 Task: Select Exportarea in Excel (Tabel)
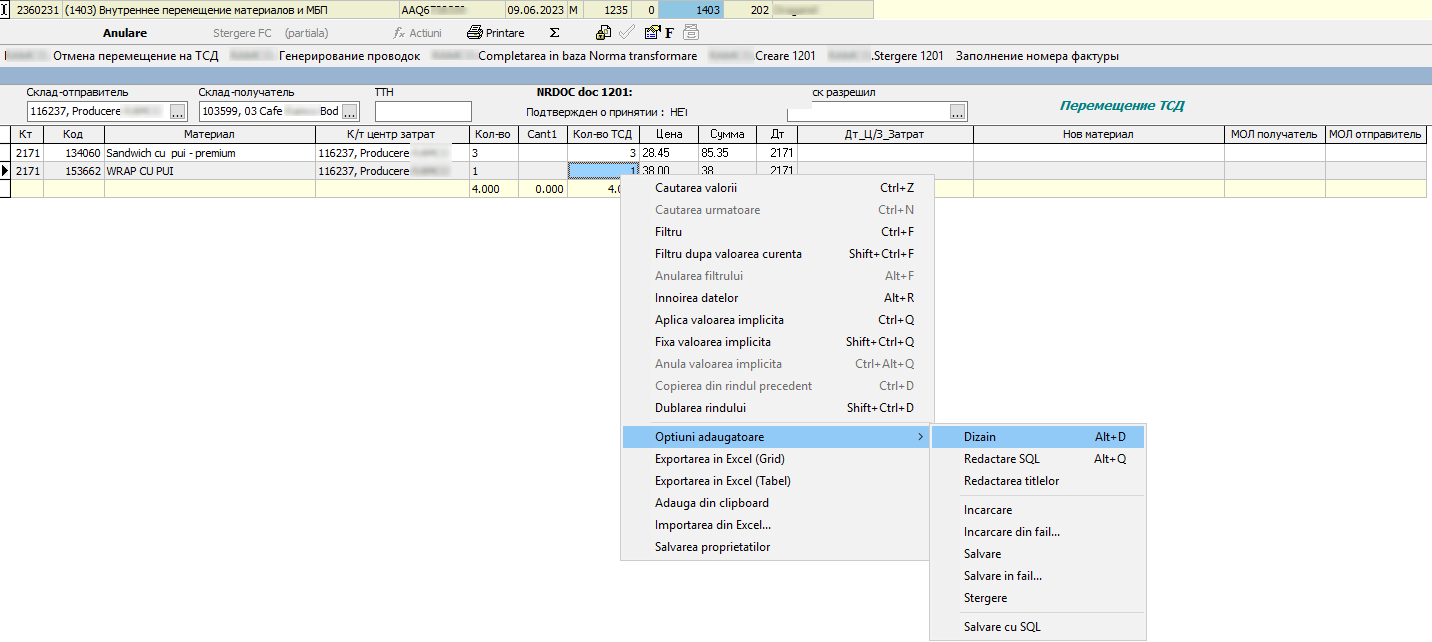click(x=777, y=481)
